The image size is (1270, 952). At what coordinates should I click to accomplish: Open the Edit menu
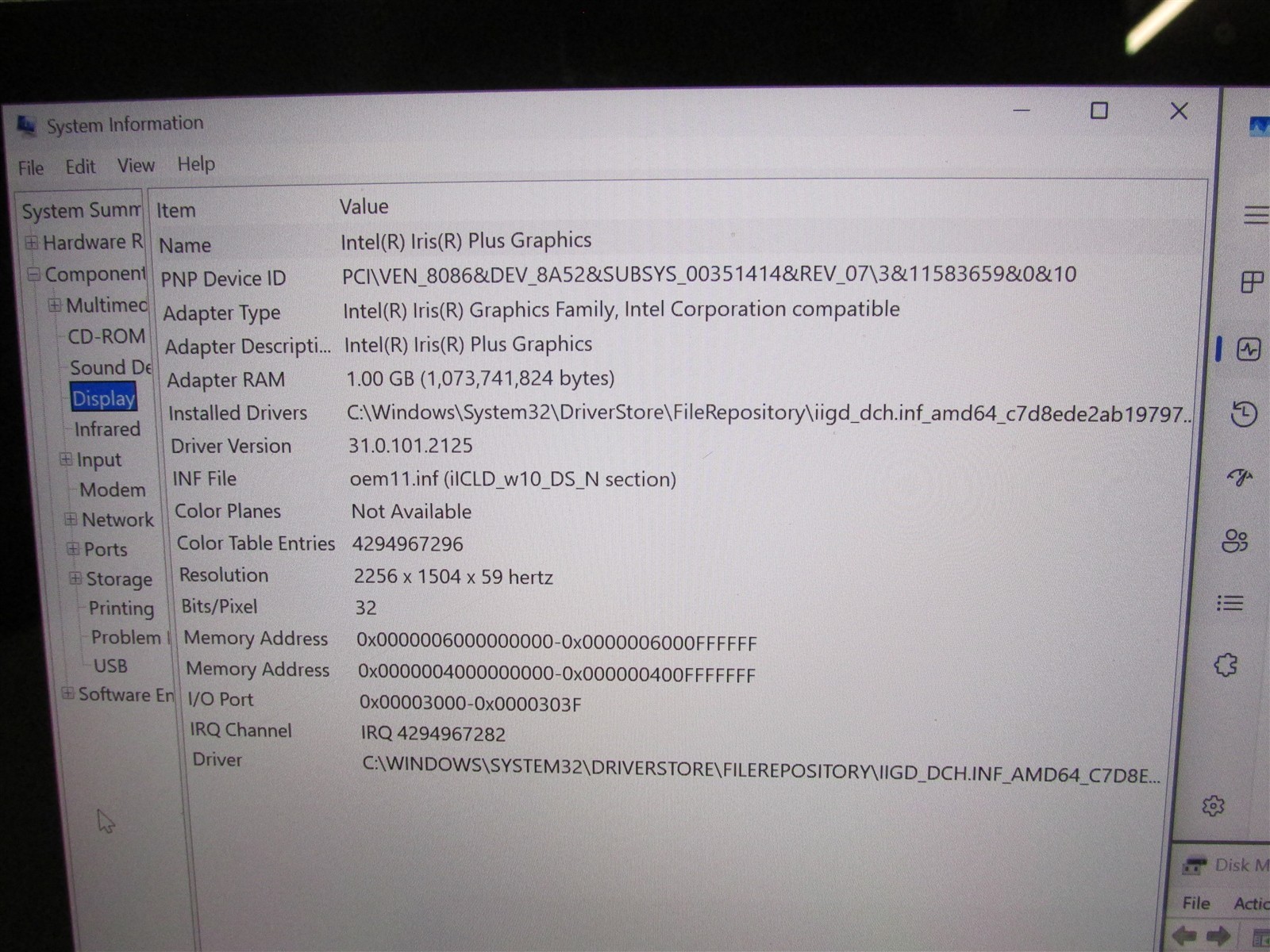(x=80, y=167)
